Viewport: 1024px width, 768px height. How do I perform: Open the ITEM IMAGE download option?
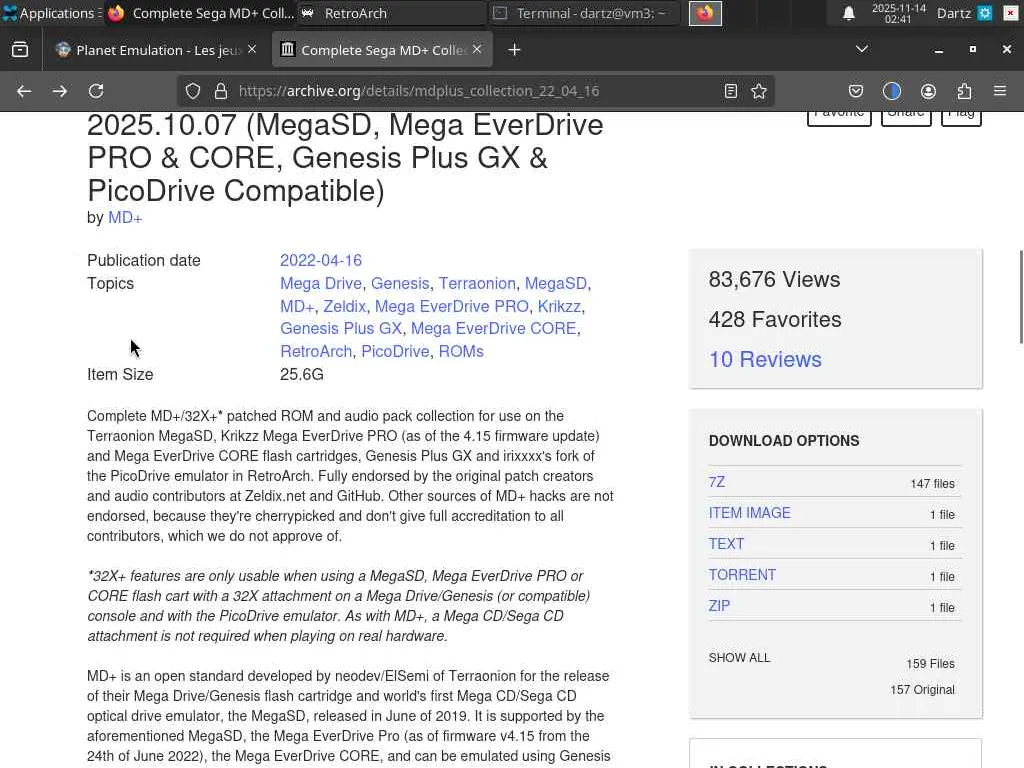[x=749, y=513]
